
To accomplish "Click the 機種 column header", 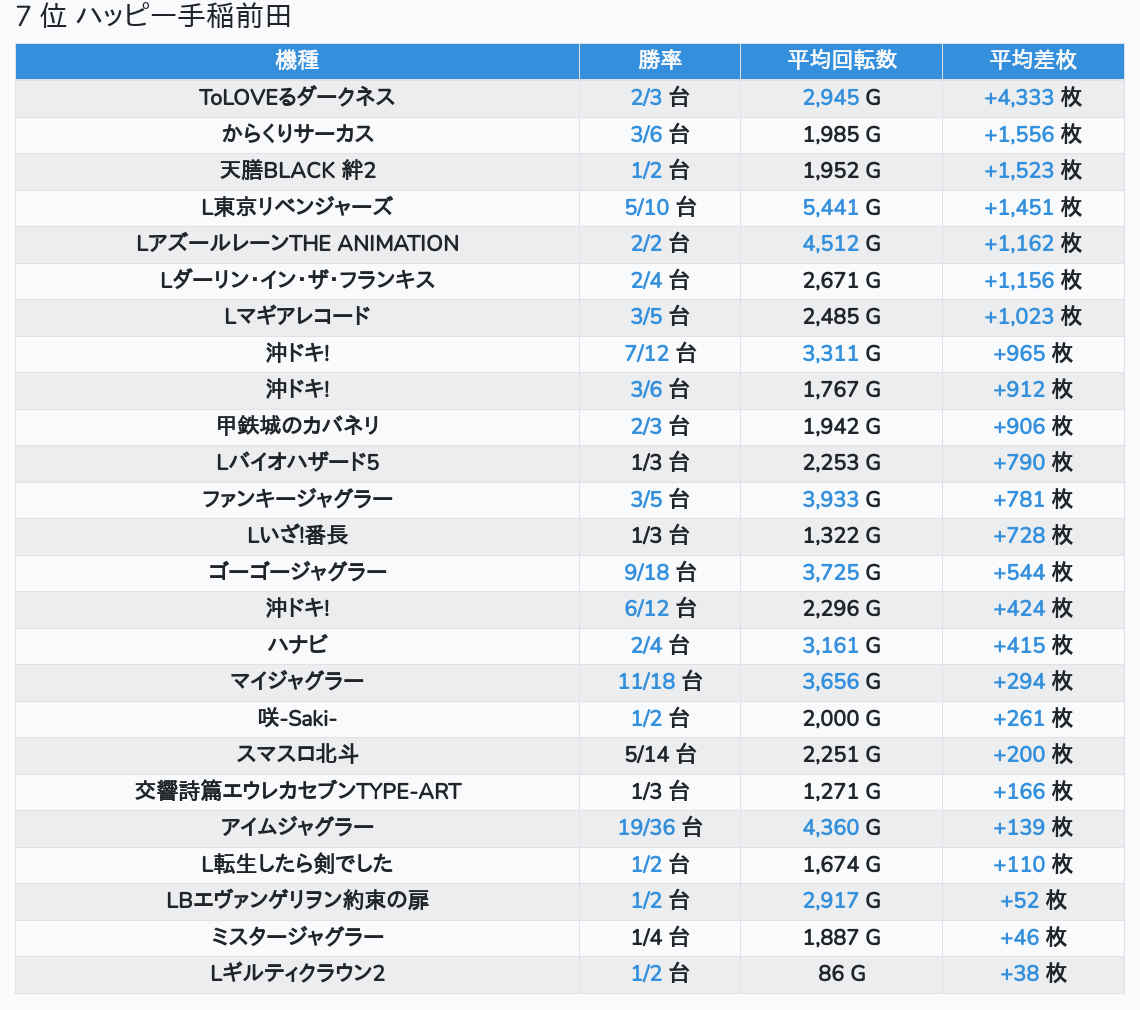I will pyautogui.click(x=297, y=60).
